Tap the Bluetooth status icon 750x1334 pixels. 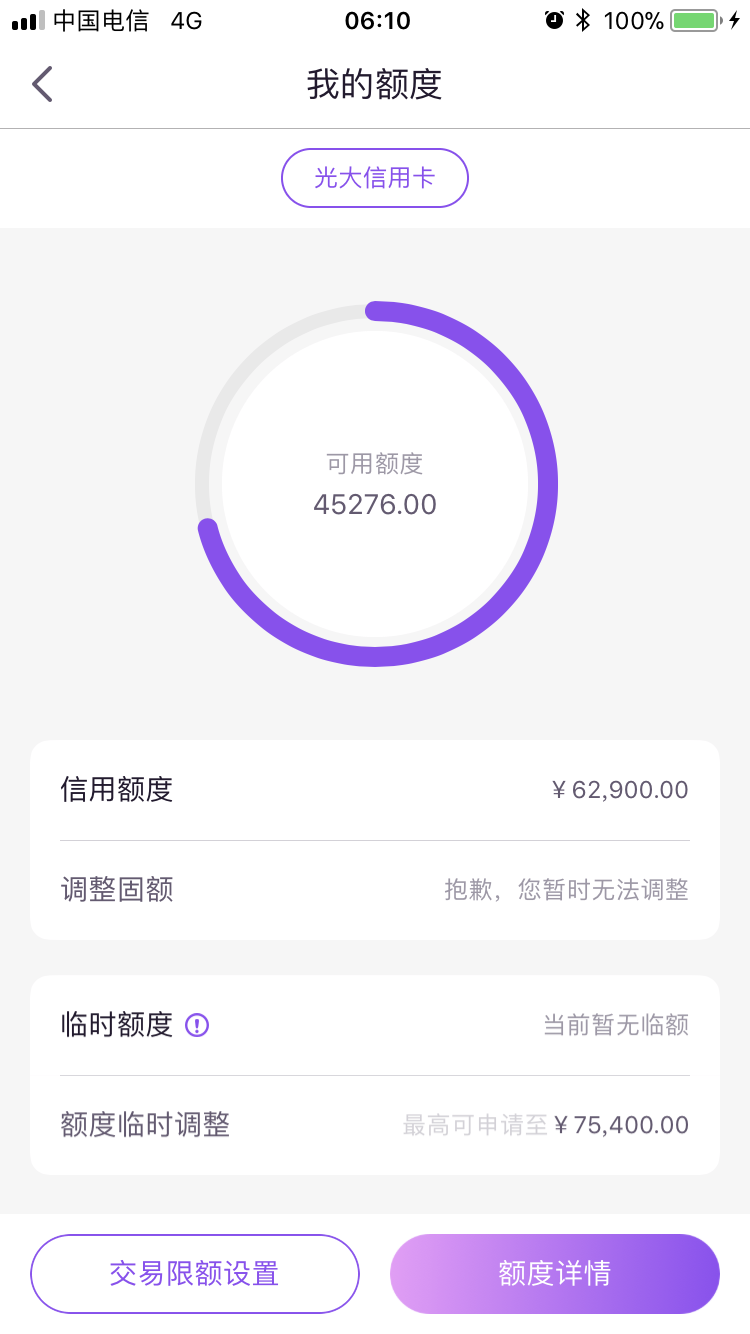pos(583,20)
